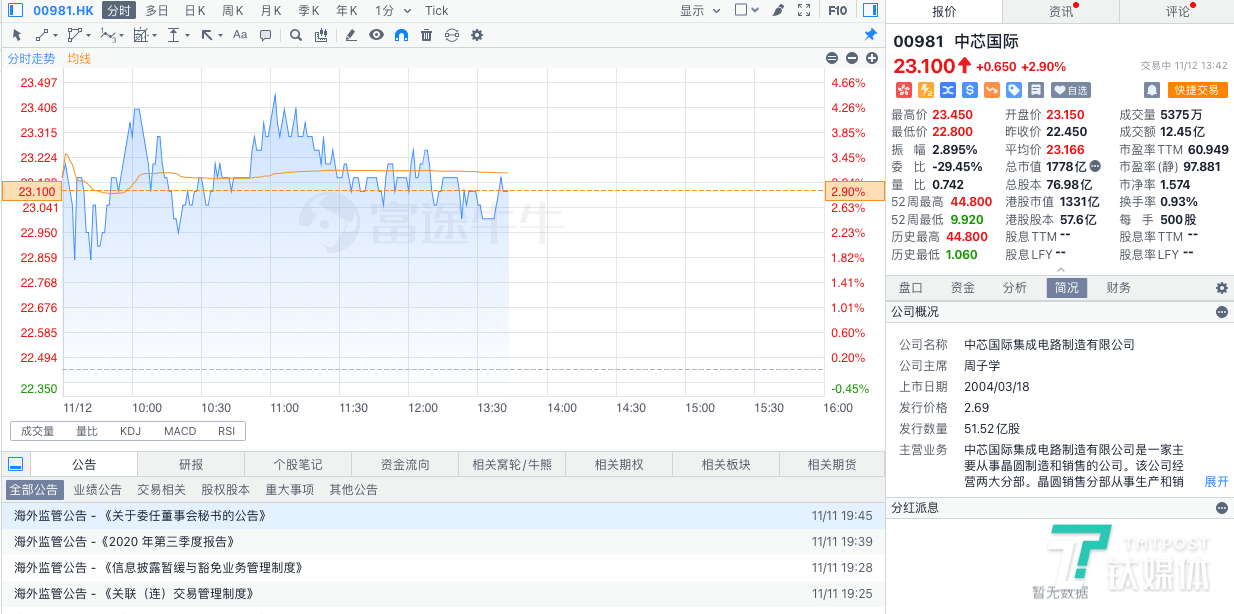Expand 主营业务 description via 展开

(x=1216, y=481)
